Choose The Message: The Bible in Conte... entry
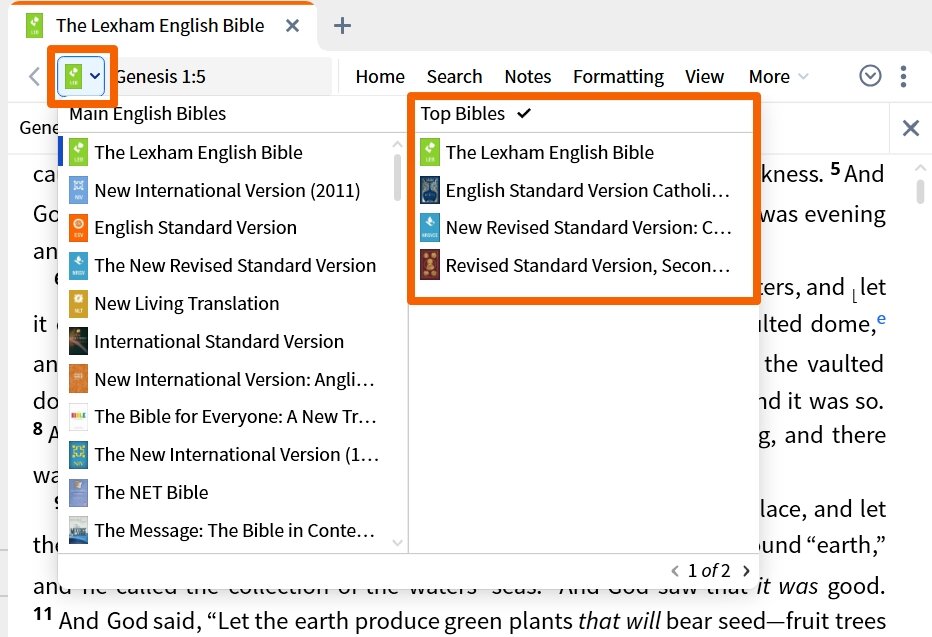Viewport: 932px width, 637px height. click(226, 530)
